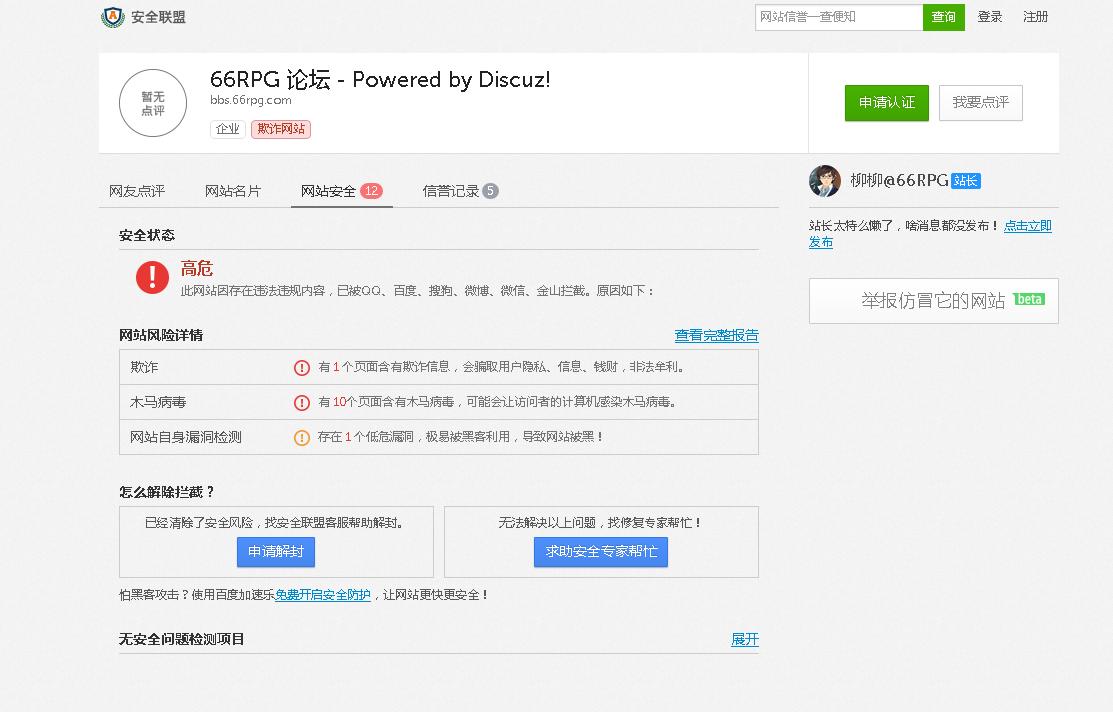Image resolution: width=1113 pixels, height=712 pixels.
Task: Open the 网站名片 tab
Action: (x=233, y=191)
